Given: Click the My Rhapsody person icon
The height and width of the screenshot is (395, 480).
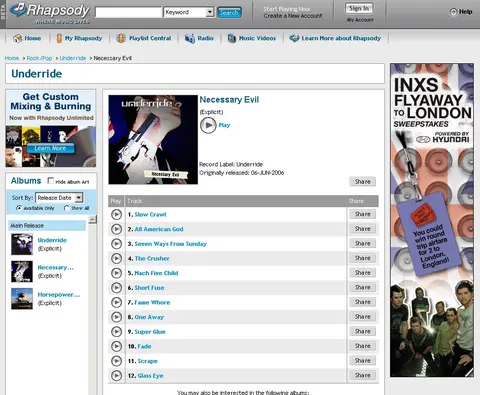Looking at the screenshot, I should pyautogui.click(x=59, y=38).
